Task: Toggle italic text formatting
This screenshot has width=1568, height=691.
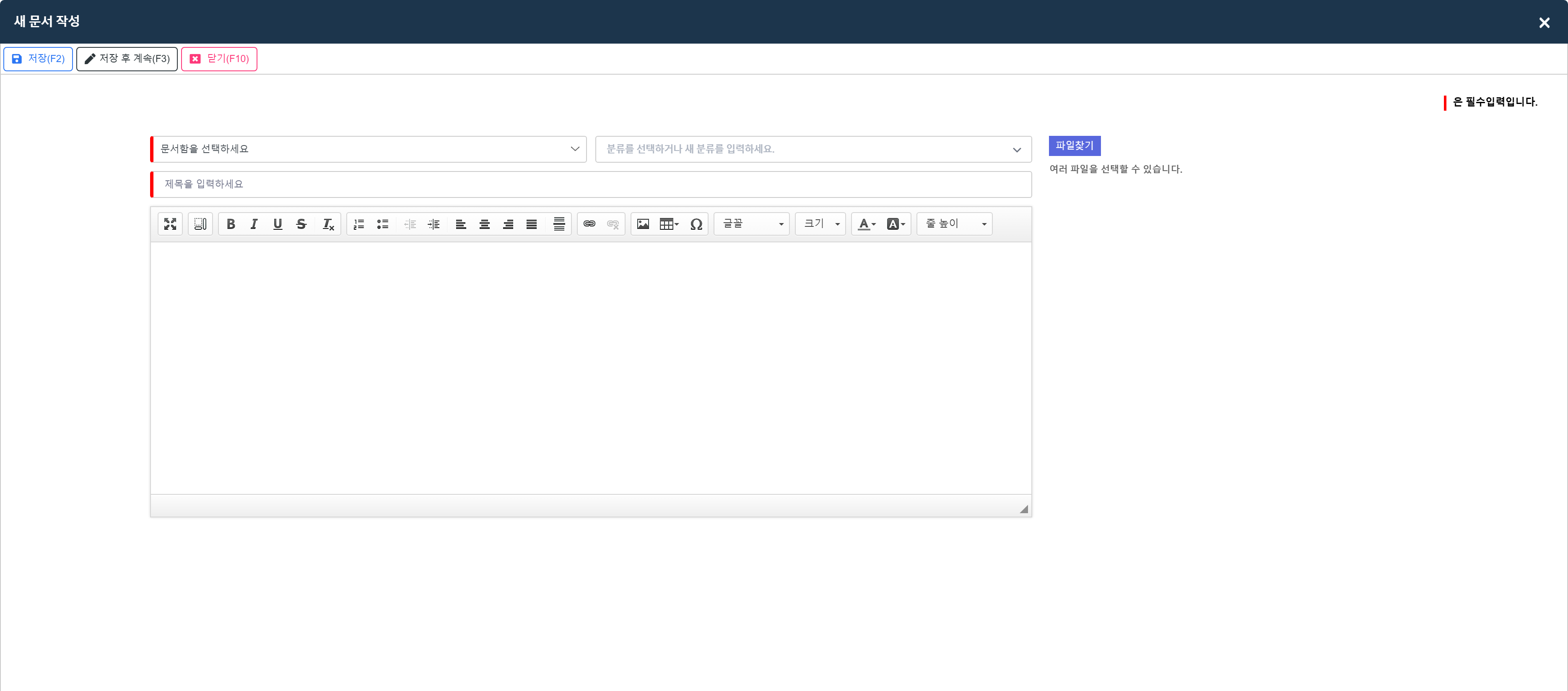Action: (254, 224)
